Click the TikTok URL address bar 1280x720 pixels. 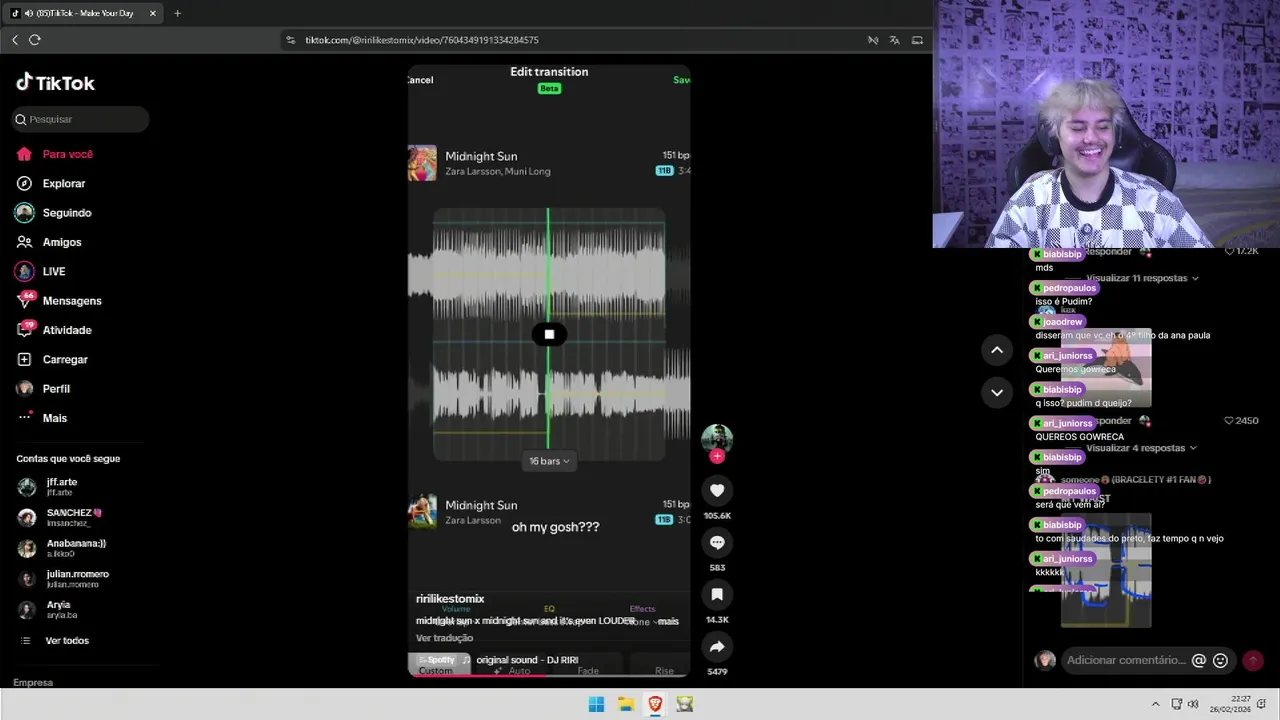click(422, 40)
